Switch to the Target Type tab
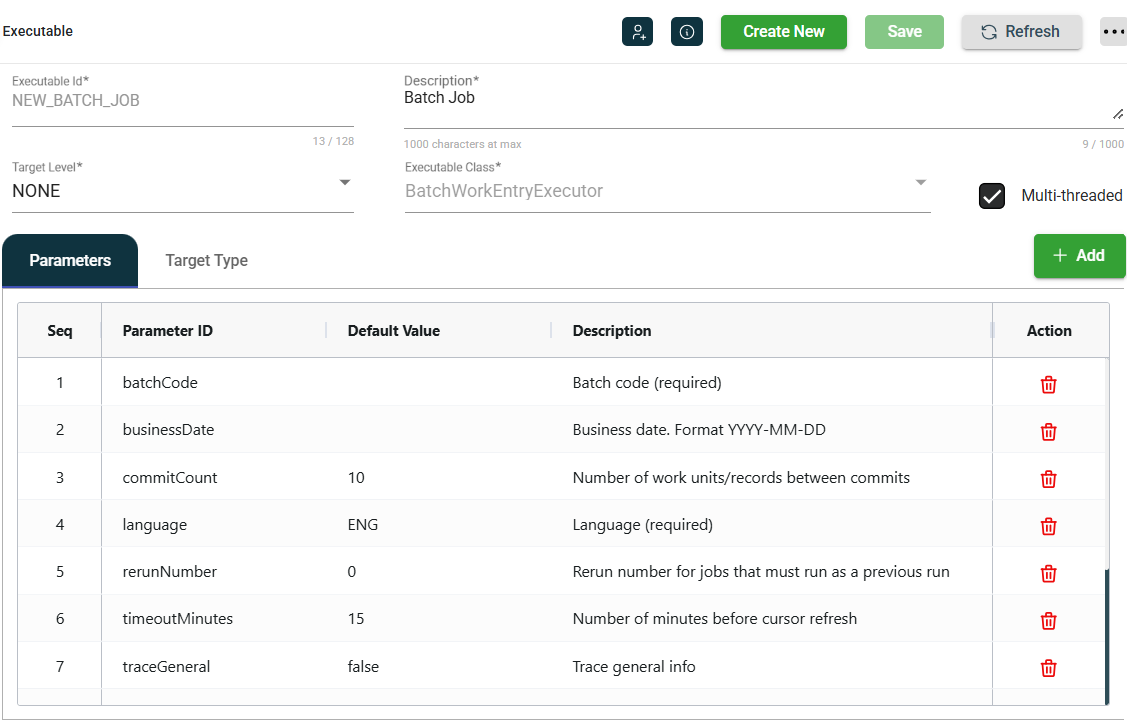The image size is (1127, 722). point(206,261)
